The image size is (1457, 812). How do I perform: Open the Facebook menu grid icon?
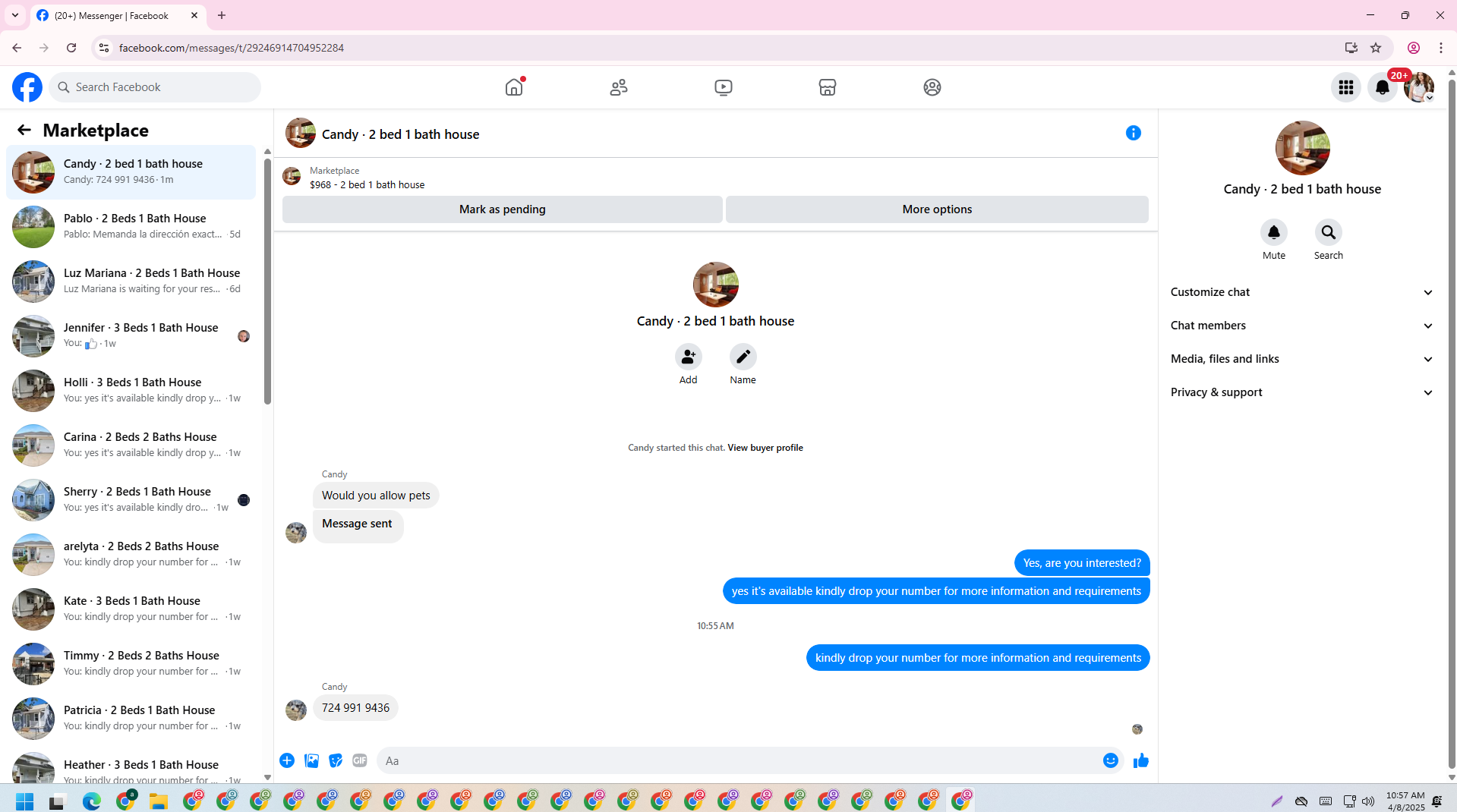pyautogui.click(x=1346, y=87)
